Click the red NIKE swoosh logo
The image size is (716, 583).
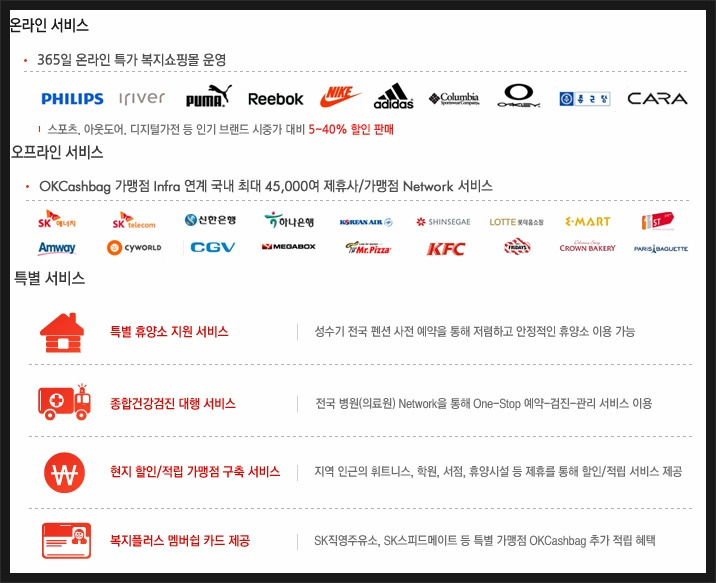340,97
